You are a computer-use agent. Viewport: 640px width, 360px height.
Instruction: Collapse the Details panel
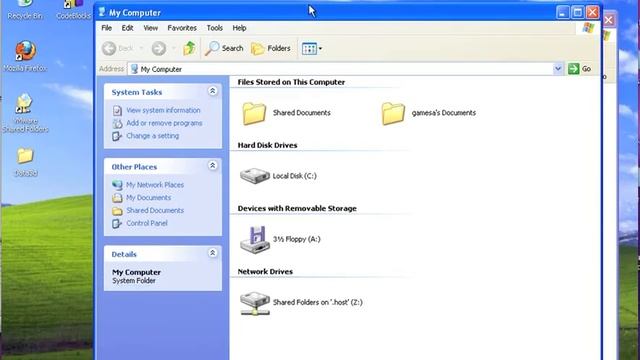(212, 253)
